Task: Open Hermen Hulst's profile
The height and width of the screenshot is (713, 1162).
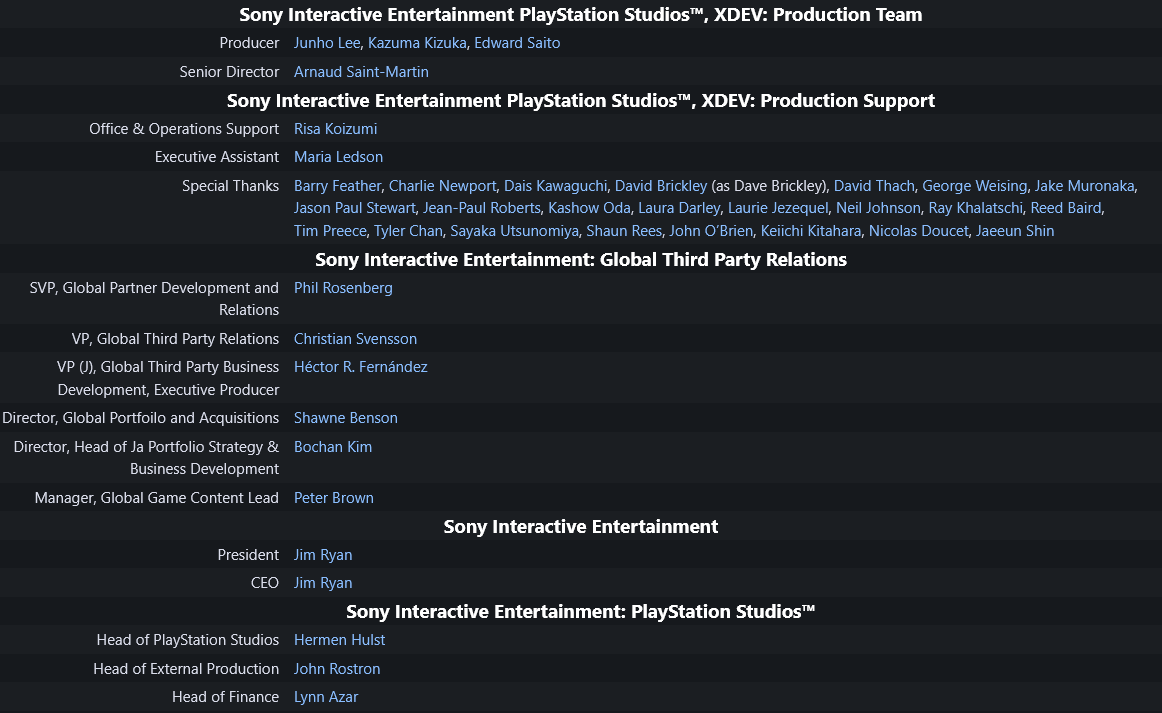Action: [339, 640]
